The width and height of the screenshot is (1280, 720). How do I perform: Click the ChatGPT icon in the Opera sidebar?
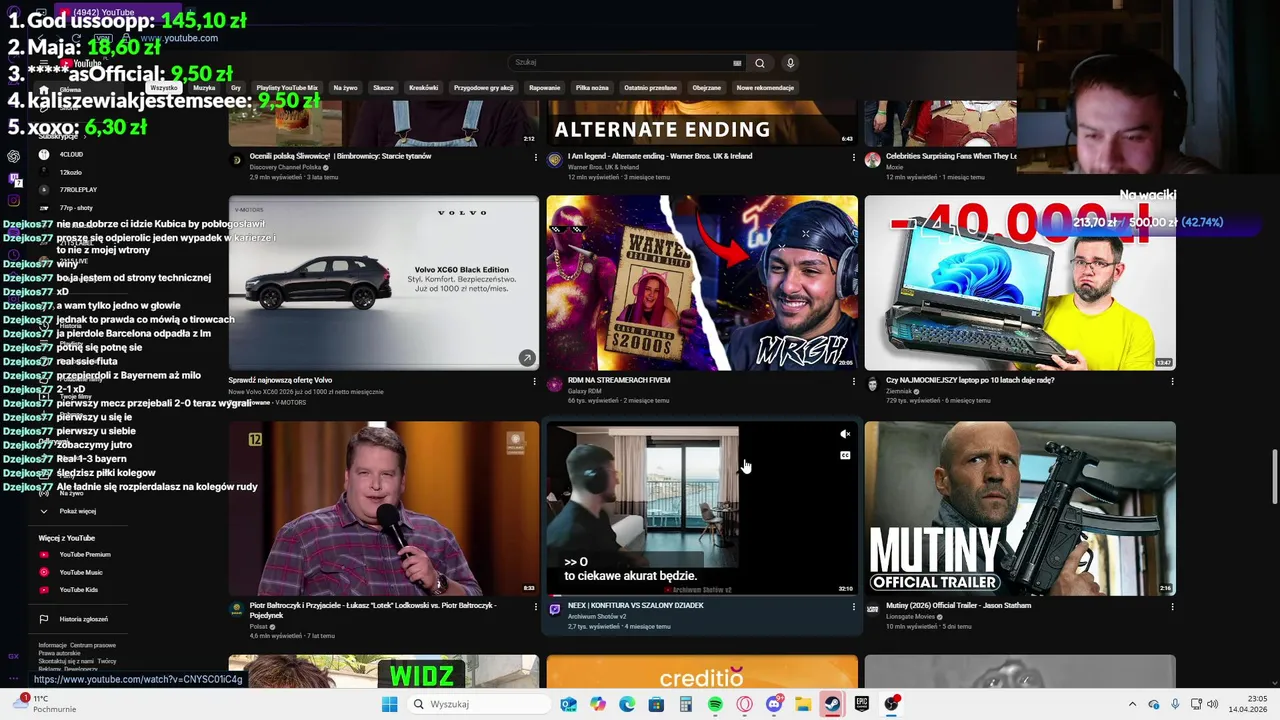(x=14, y=156)
